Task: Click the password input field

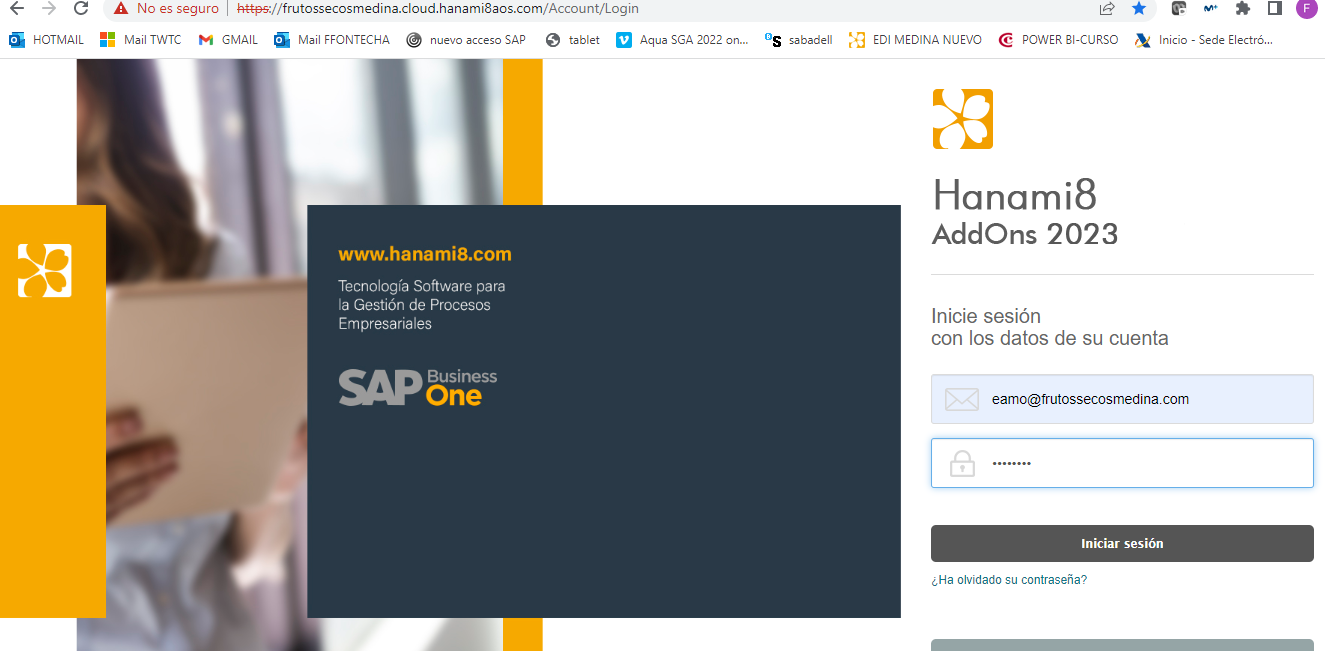Action: [x=1122, y=463]
